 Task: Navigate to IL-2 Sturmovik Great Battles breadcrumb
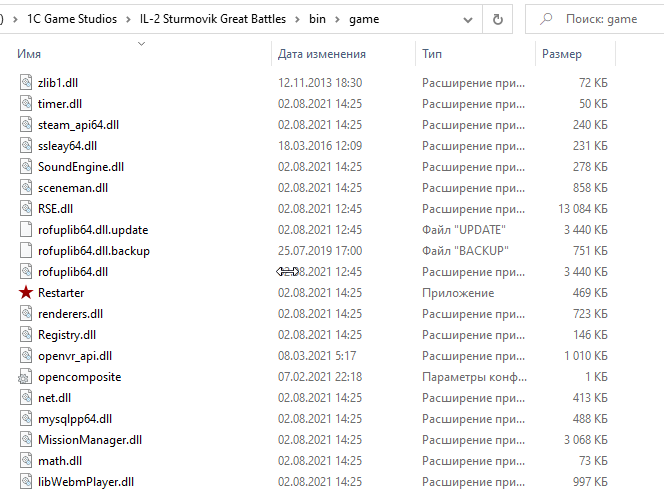pos(213,19)
